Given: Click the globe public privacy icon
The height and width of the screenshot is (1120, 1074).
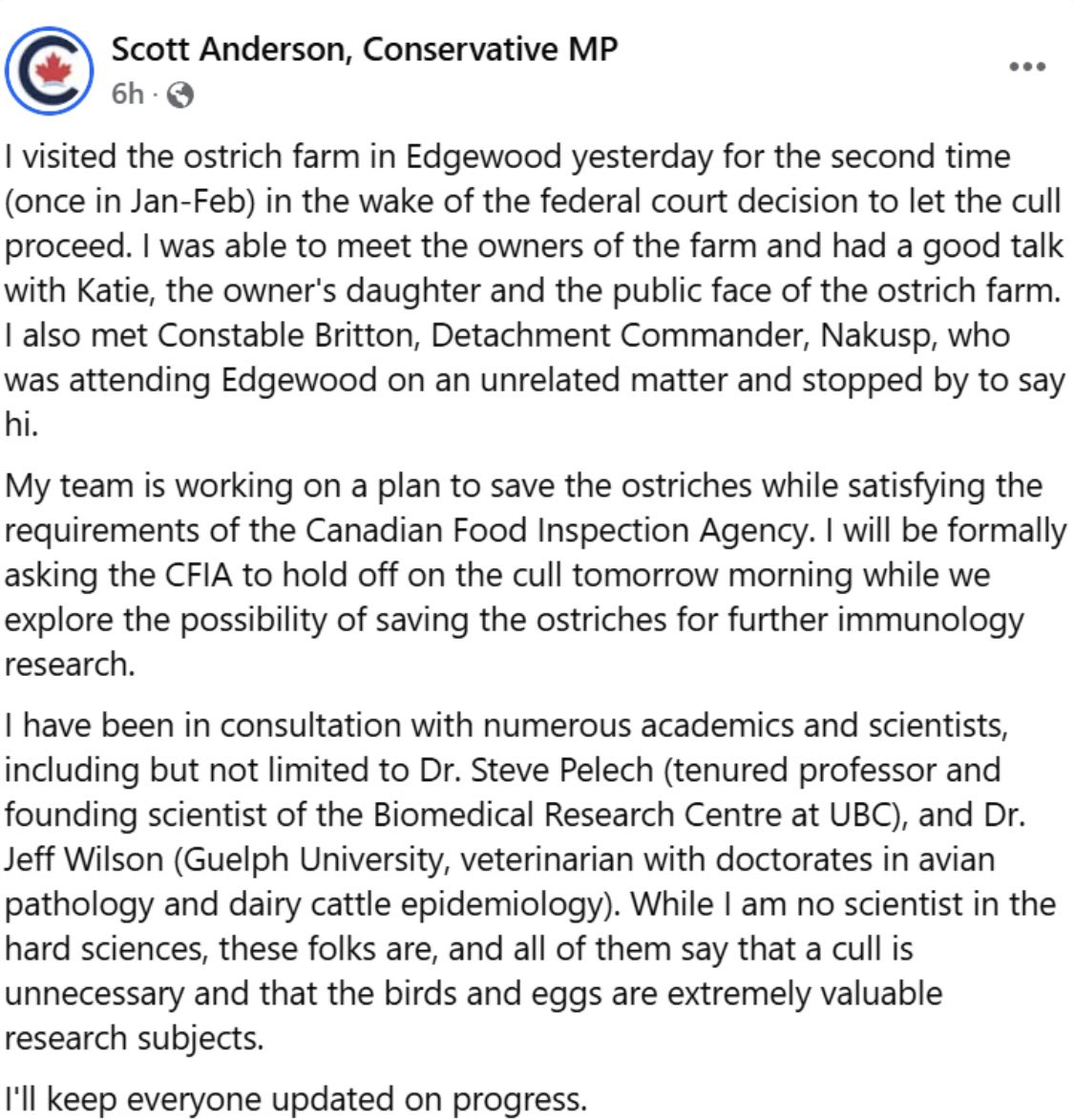Looking at the screenshot, I should (179, 95).
